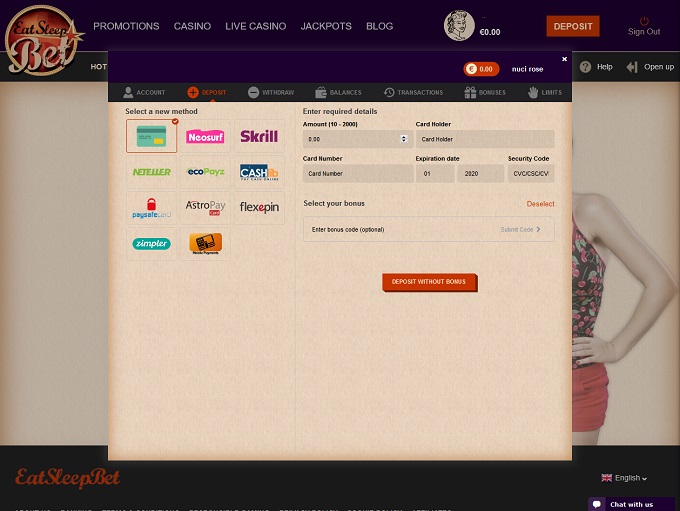This screenshot has height=511, width=680.
Task: Click the amount stepper arrows
Action: point(404,140)
